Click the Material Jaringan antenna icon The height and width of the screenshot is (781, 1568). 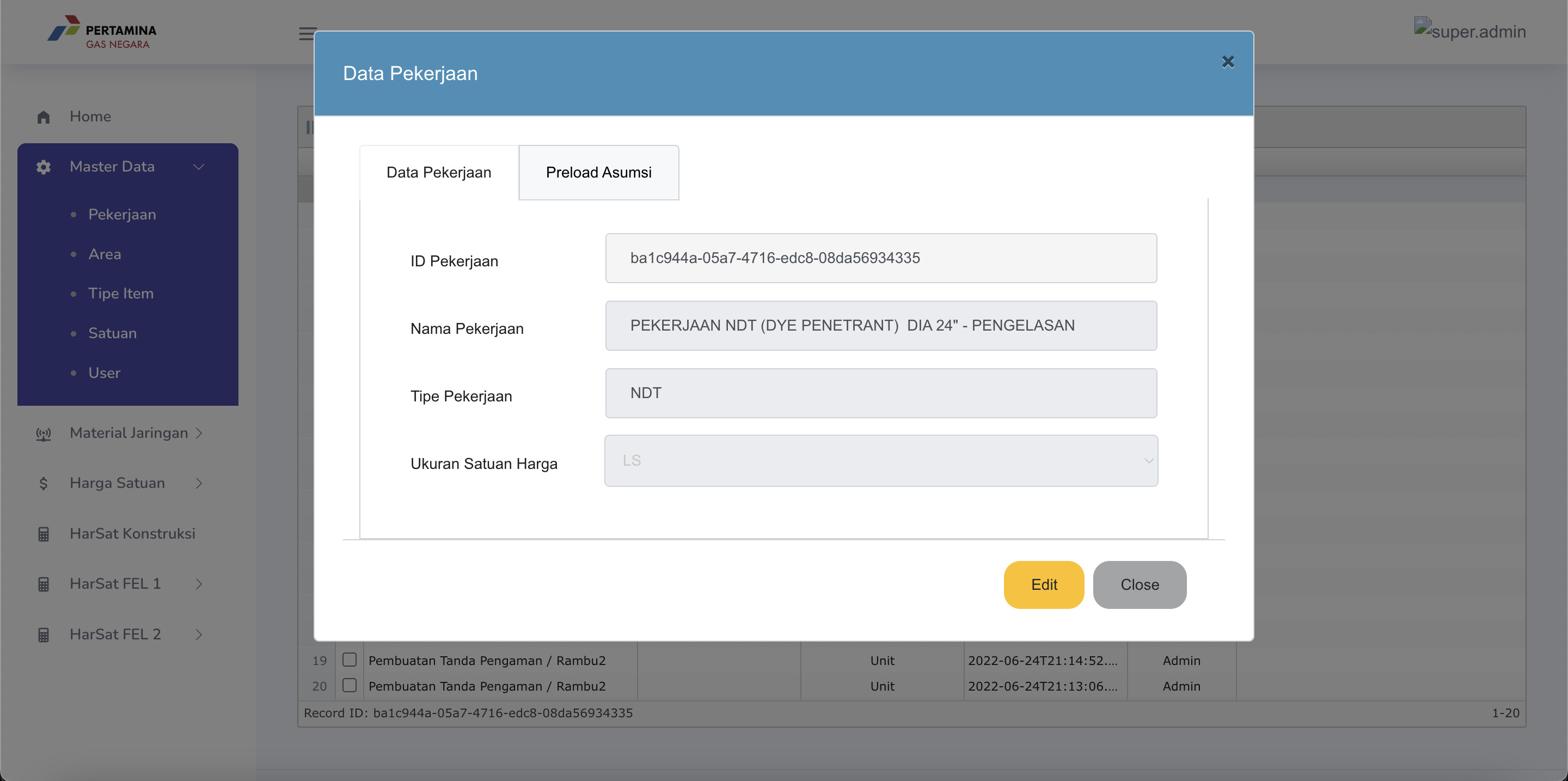(43, 434)
